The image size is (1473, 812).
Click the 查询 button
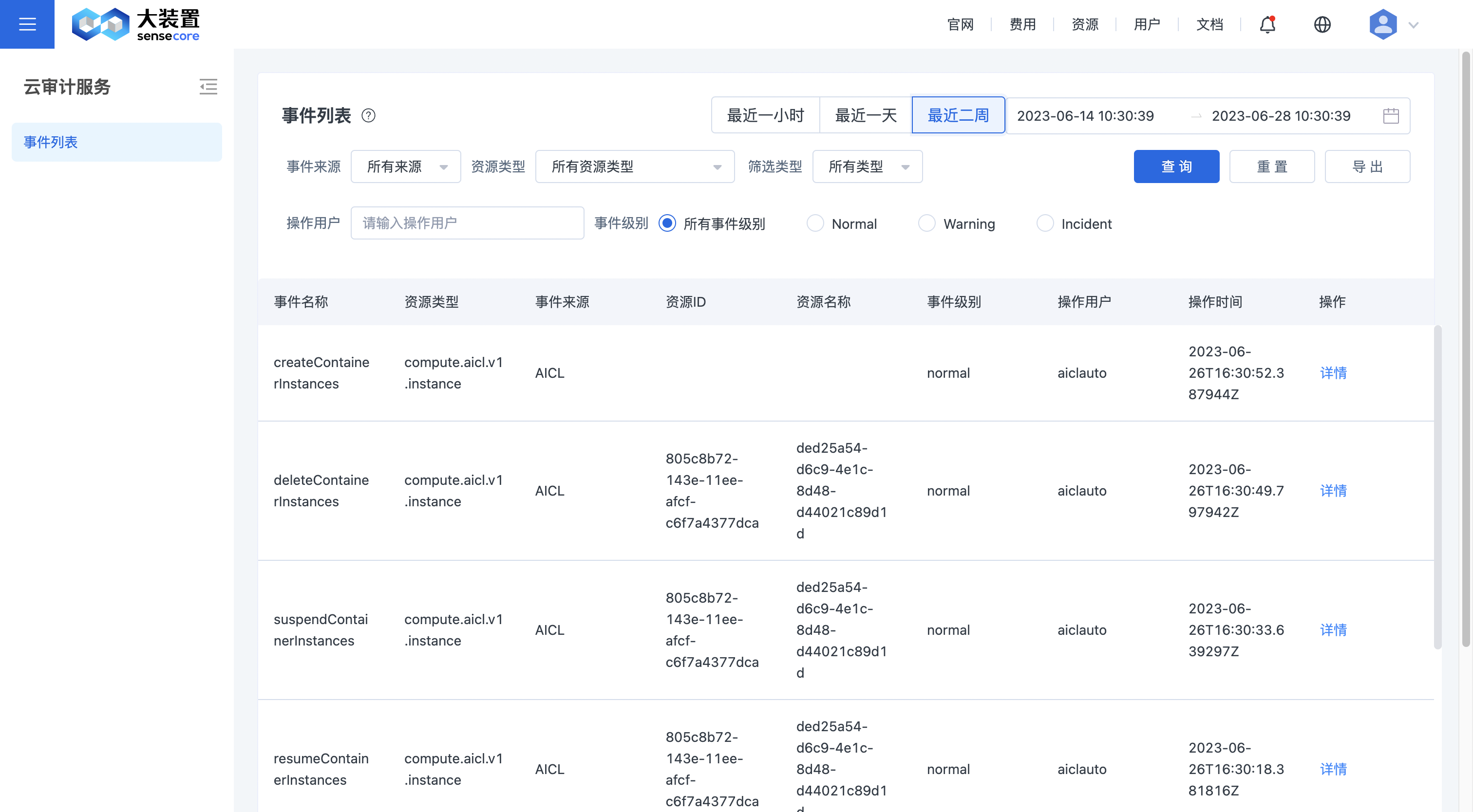[x=1176, y=167]
